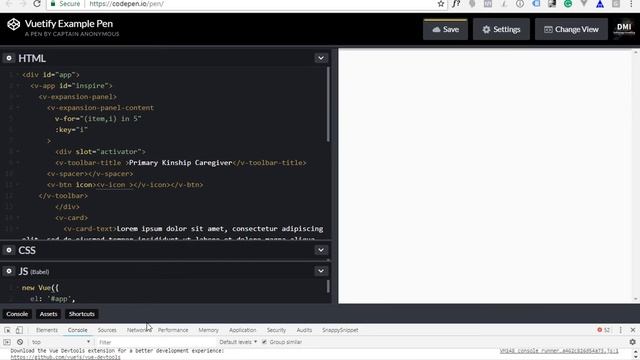Image resolution: width=640 pixels, height=360 pixels.
Task: Switch to the Application DevTools tab
Action: pyautogui.click(x=242, y=330)
